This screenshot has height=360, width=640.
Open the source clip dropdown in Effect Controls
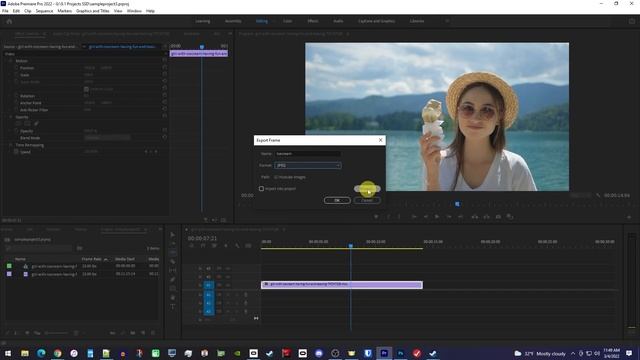(84, 47)
